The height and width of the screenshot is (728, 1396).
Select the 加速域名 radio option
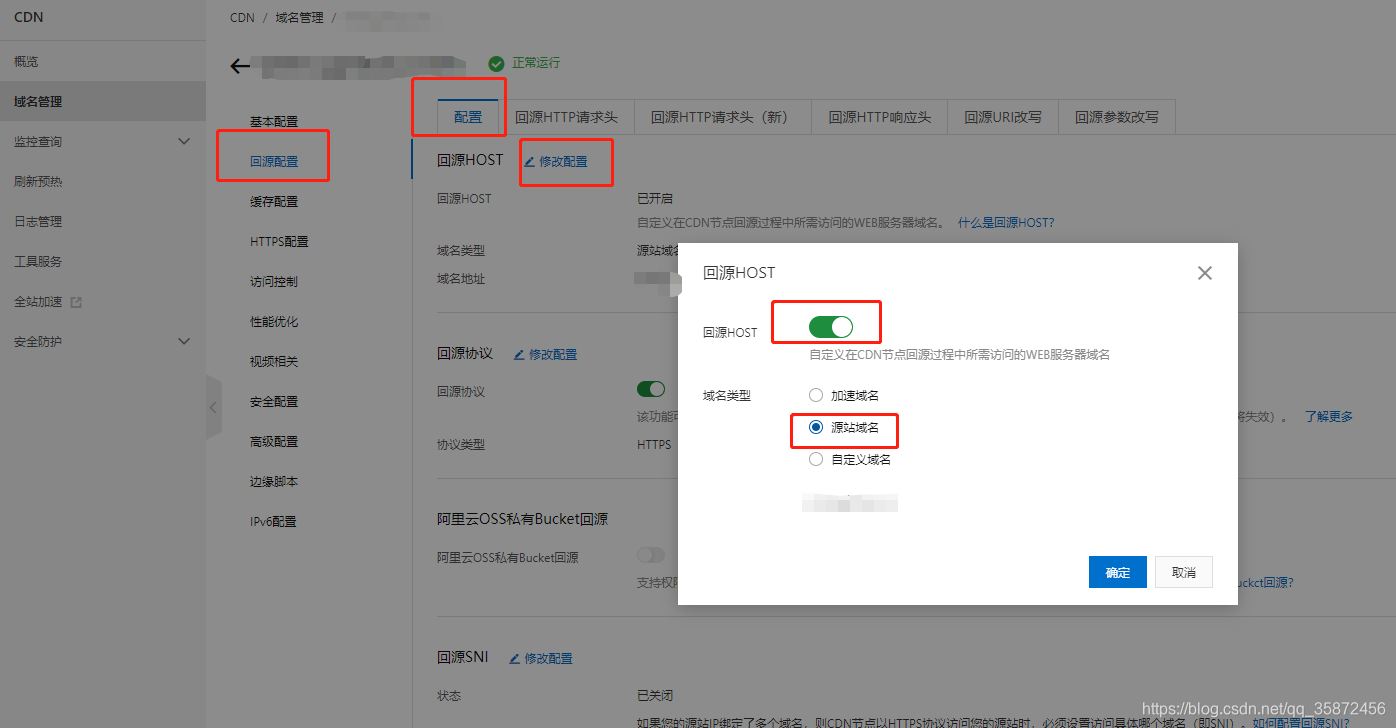click(816, 395)
